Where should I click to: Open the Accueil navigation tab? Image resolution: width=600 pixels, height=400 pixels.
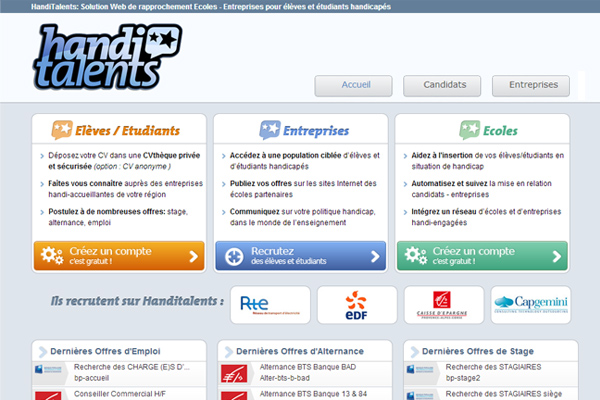353,85
